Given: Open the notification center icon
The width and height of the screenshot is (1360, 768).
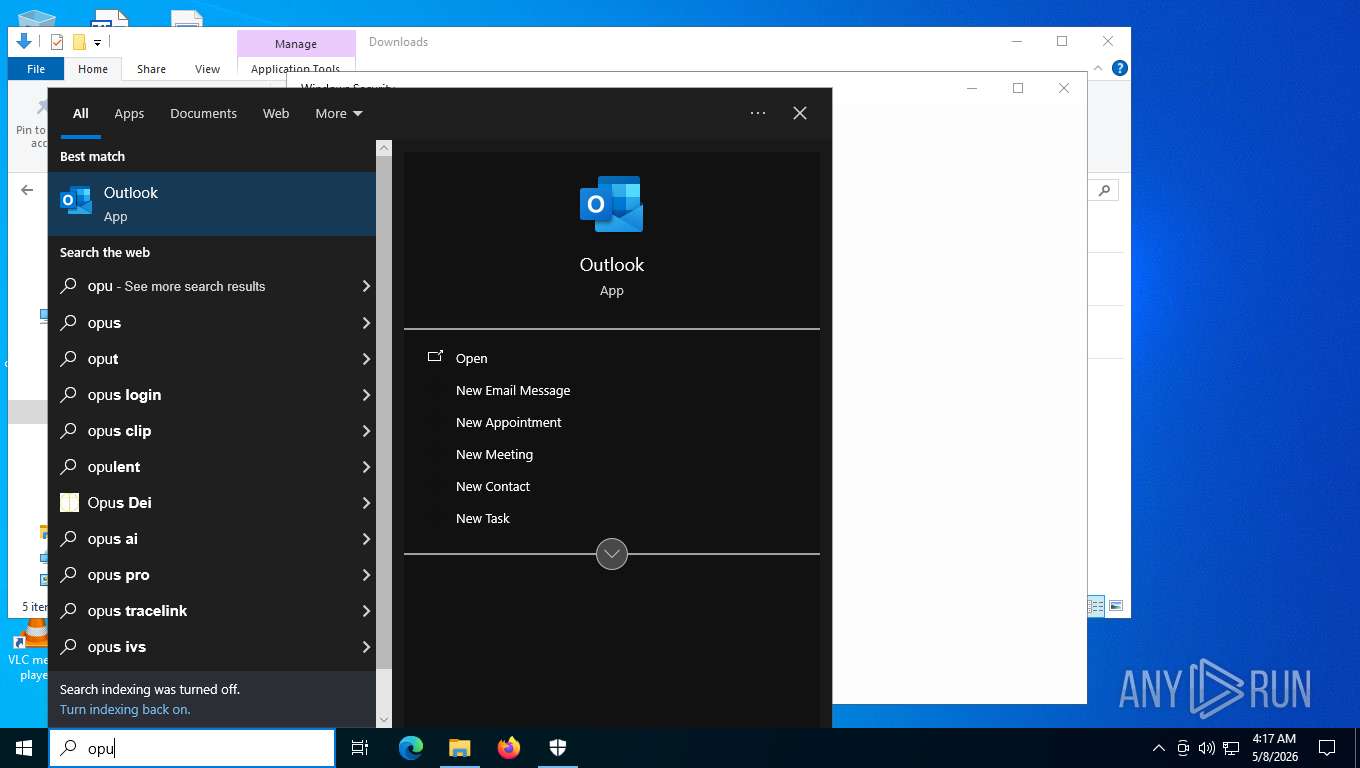Looking at the screenshot, I should 1327,748.
